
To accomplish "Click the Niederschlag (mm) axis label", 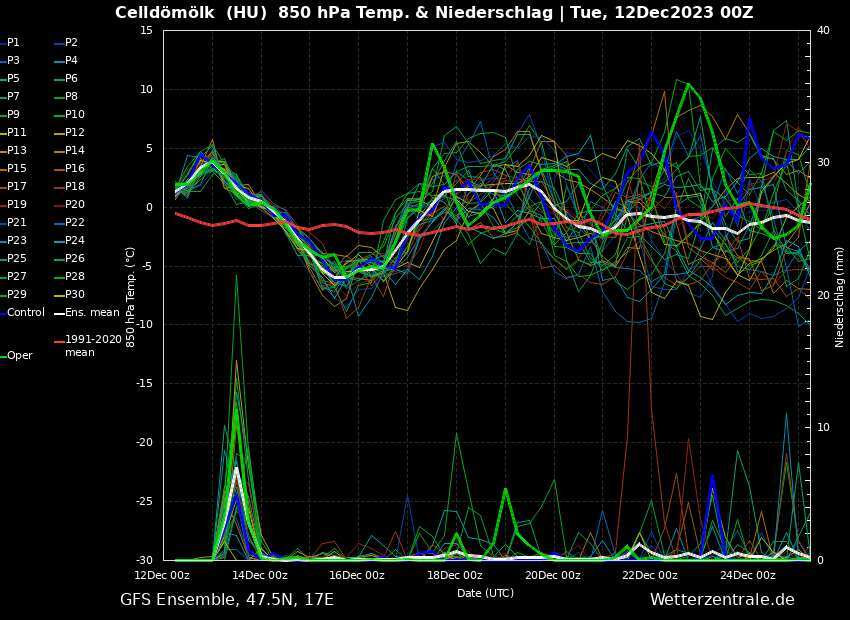I will 840,297.
